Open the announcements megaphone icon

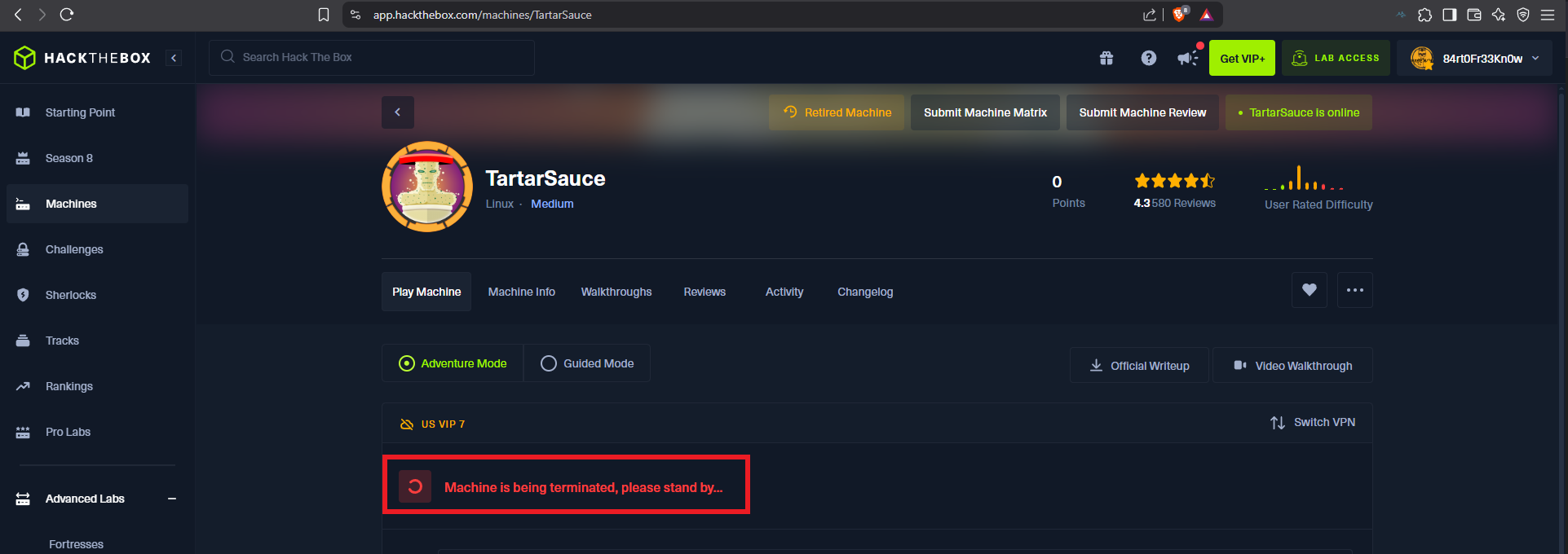click(x=1188, y=58)
